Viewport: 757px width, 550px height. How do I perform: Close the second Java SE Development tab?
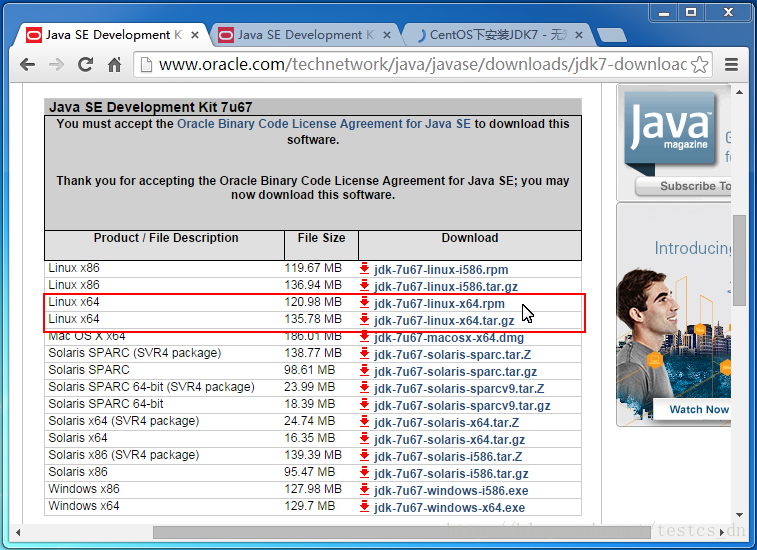pyautogui.click(x=387, y=35)
